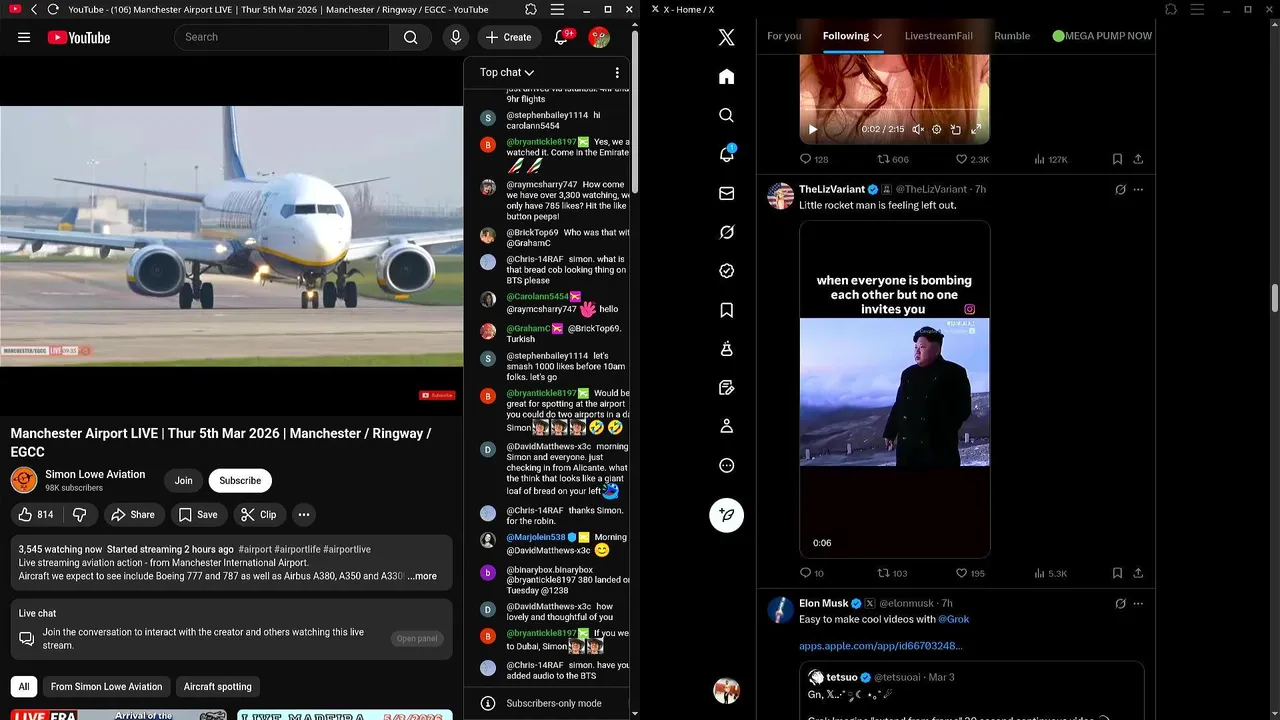This screenshot has width=1280, height=720.
Task: Open Bookmarks in the X sidebar
Action: click(x=727, y=310)
